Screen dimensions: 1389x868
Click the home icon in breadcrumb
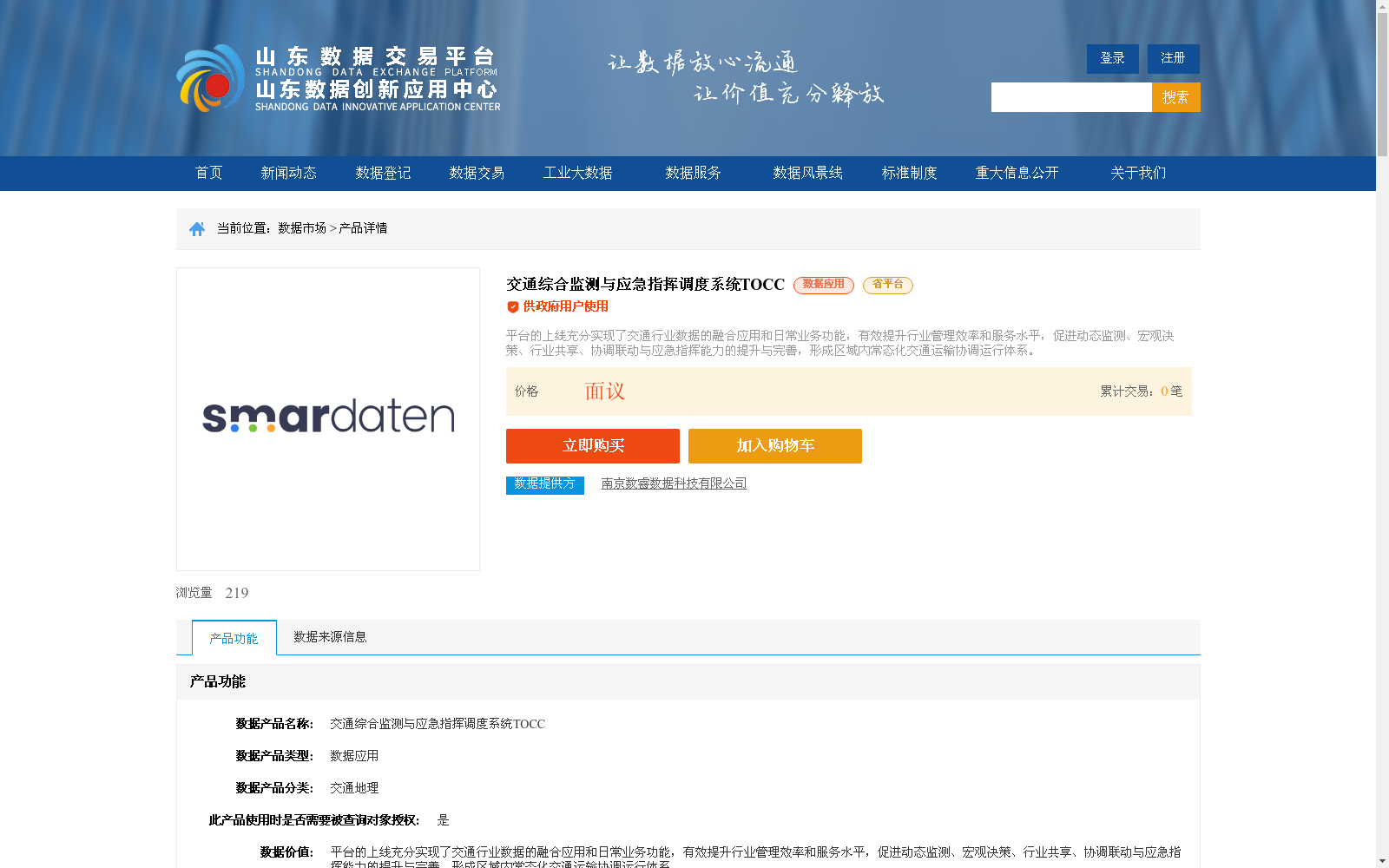[x=197, y=229]
